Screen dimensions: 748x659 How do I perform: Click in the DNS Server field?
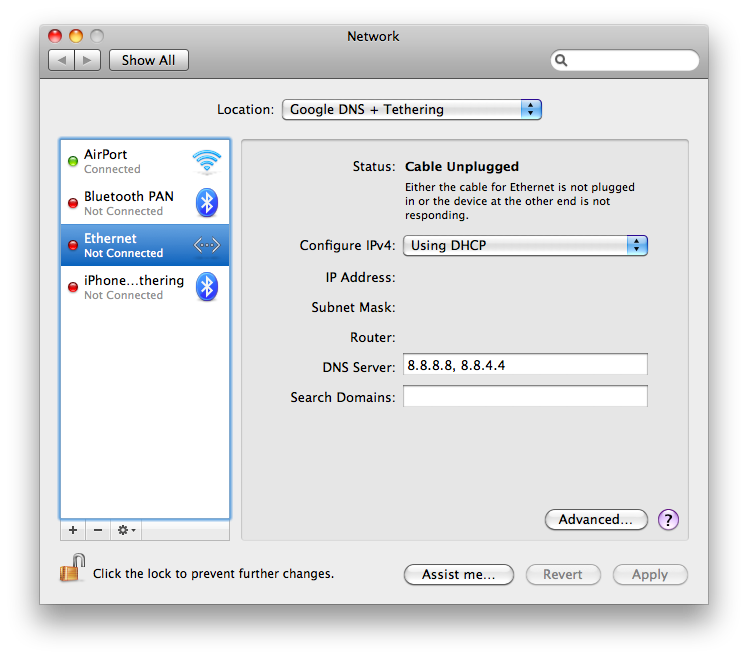525,365
